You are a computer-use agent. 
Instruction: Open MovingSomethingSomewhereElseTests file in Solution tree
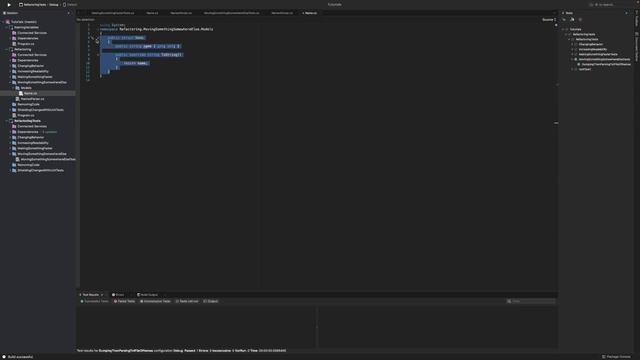[x=48, y=159]
